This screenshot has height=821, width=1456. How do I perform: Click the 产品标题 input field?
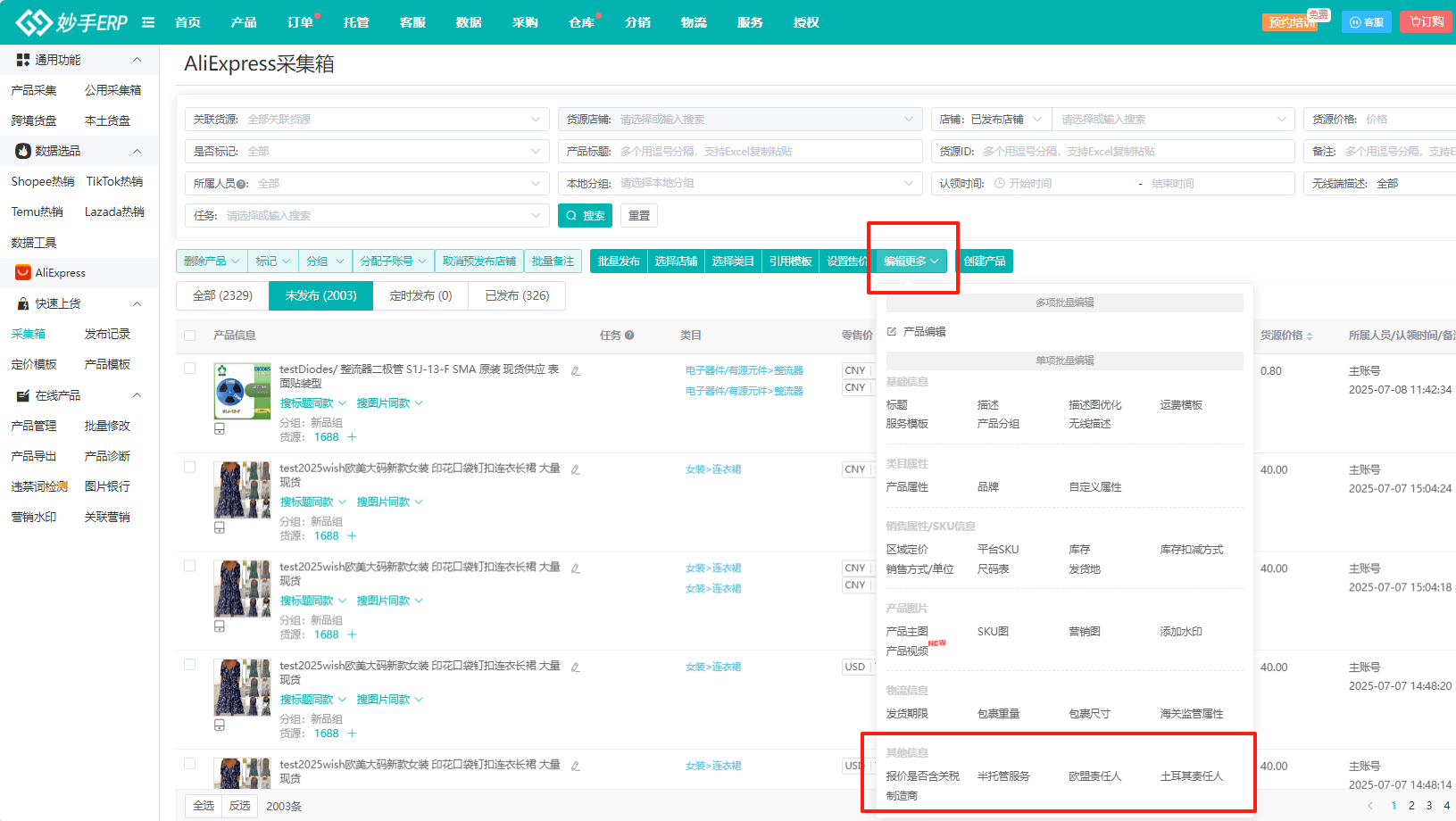tap(740, 151)
